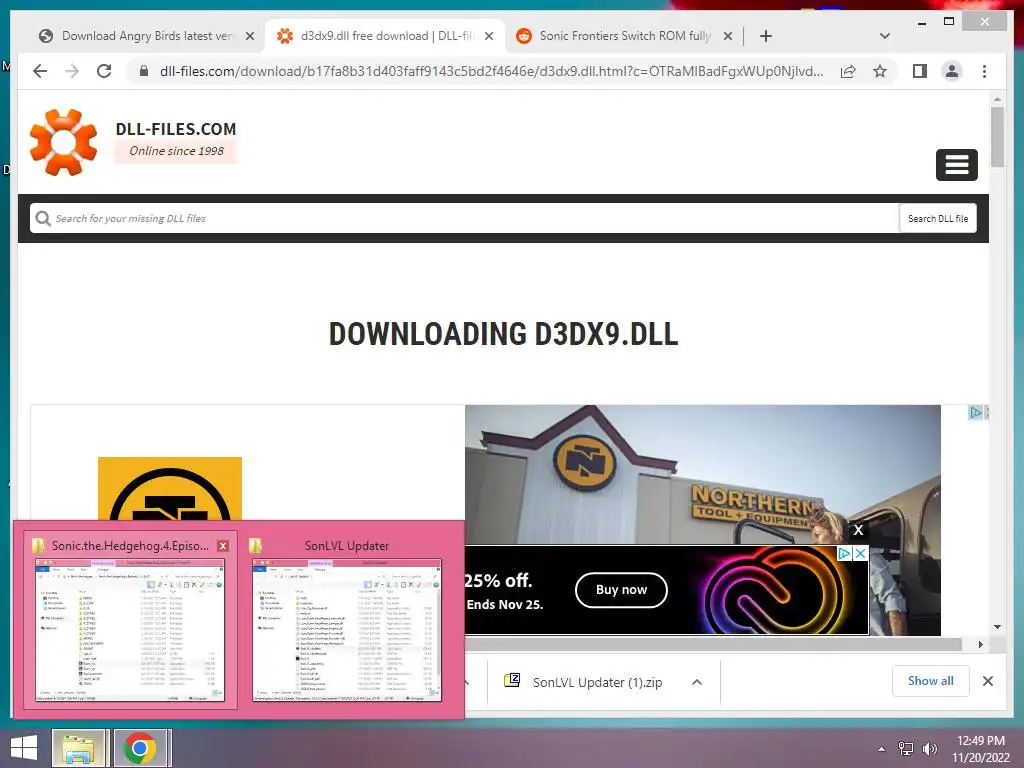Open AdChoices icon on Northern Tool ad
This screenshot has height=768, width=1024.
click(x=976, y=412)
